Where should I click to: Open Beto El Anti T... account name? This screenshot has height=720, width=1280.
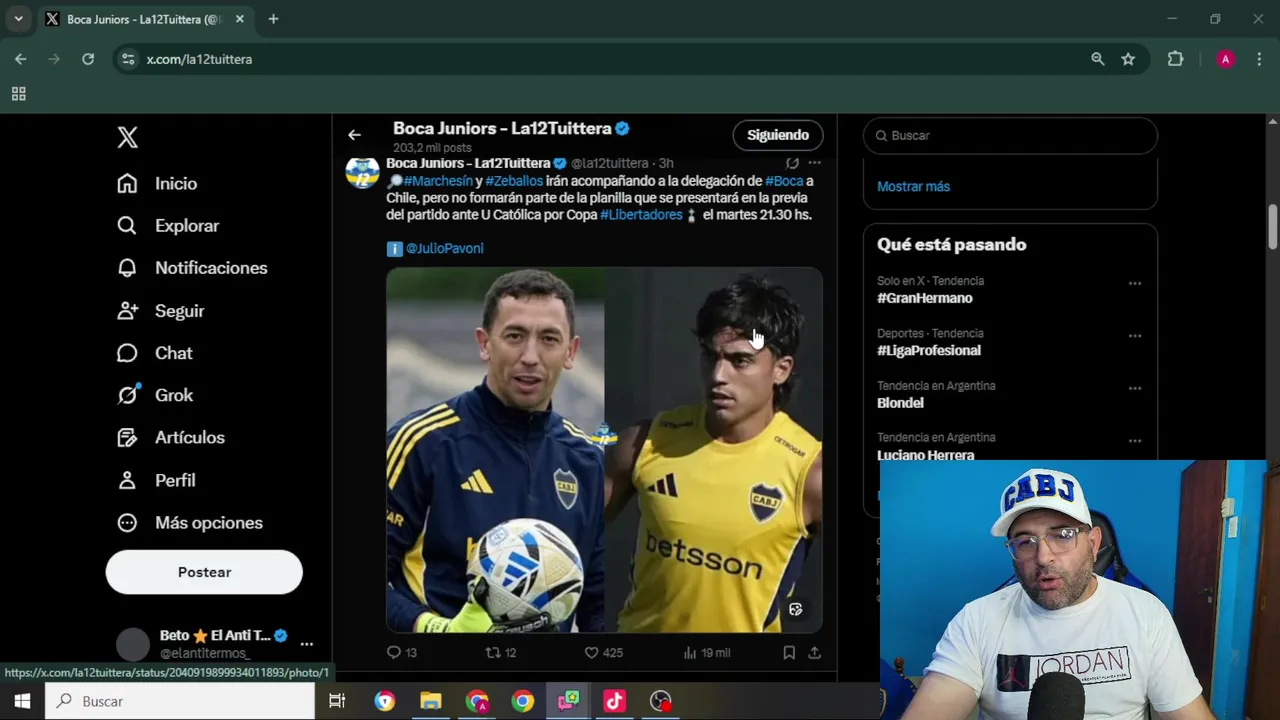tap(216, 636)
